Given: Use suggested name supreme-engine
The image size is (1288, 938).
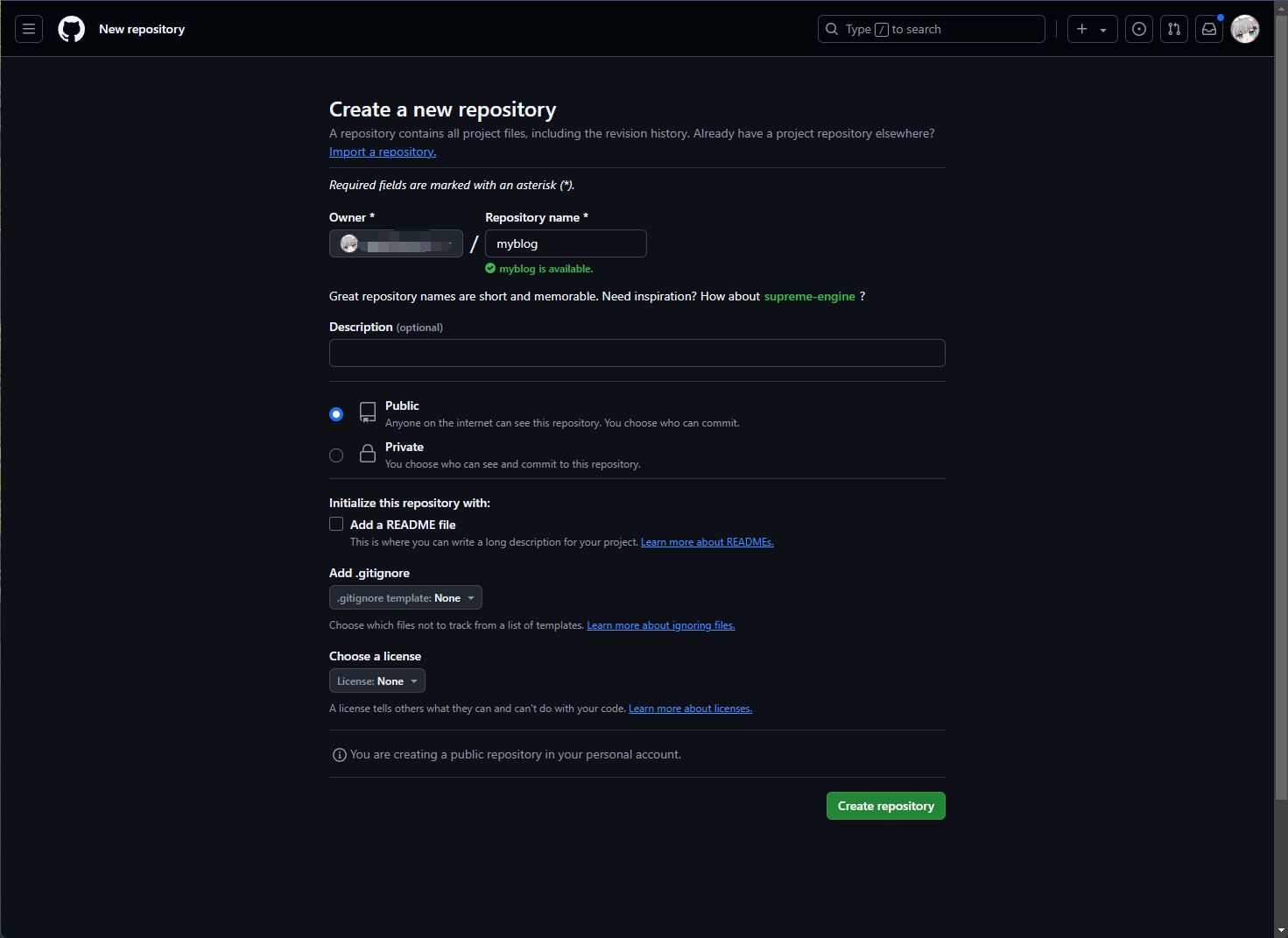Looking at the screenshot, I should [x=810, y=296].
